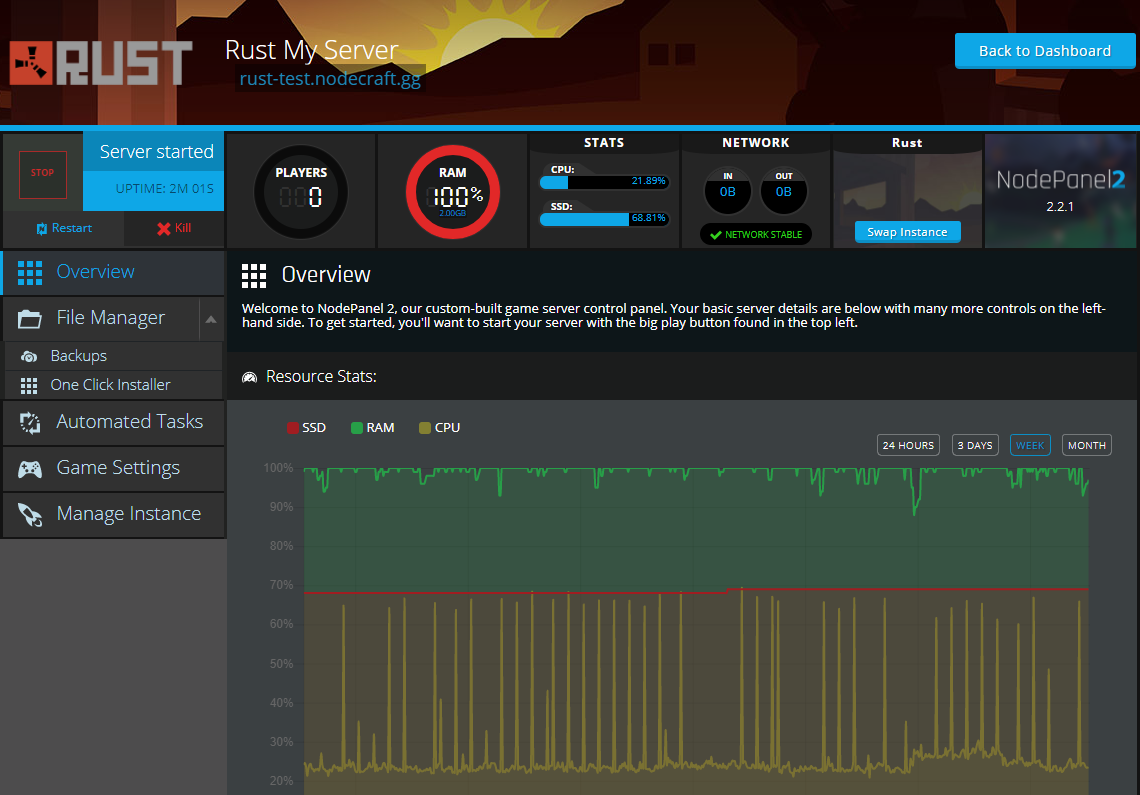Click the Overview grid icon in sidebar
Viewport: 1140px width, 795px height.
click(x=30, y=272)
